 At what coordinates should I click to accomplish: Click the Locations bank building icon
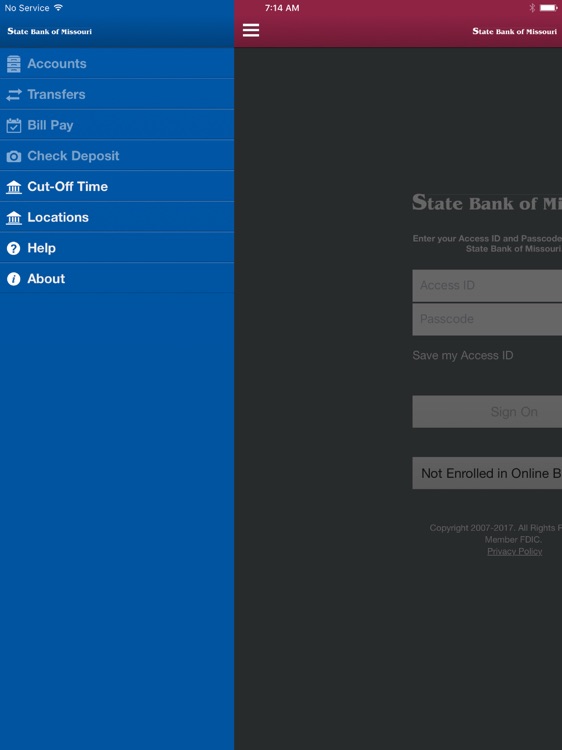[x=14, y=218]
